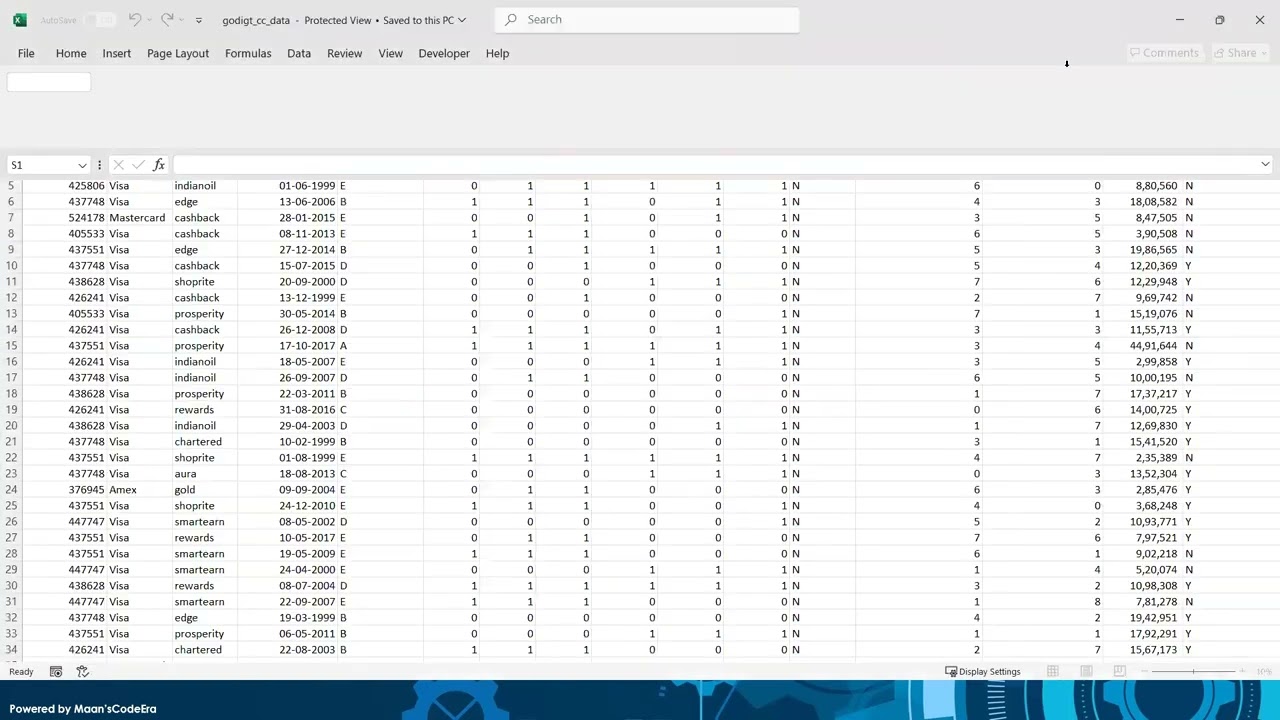Select row header 5
The width and height of the screenshot is (1280, 720).
[x=11, y=186]
